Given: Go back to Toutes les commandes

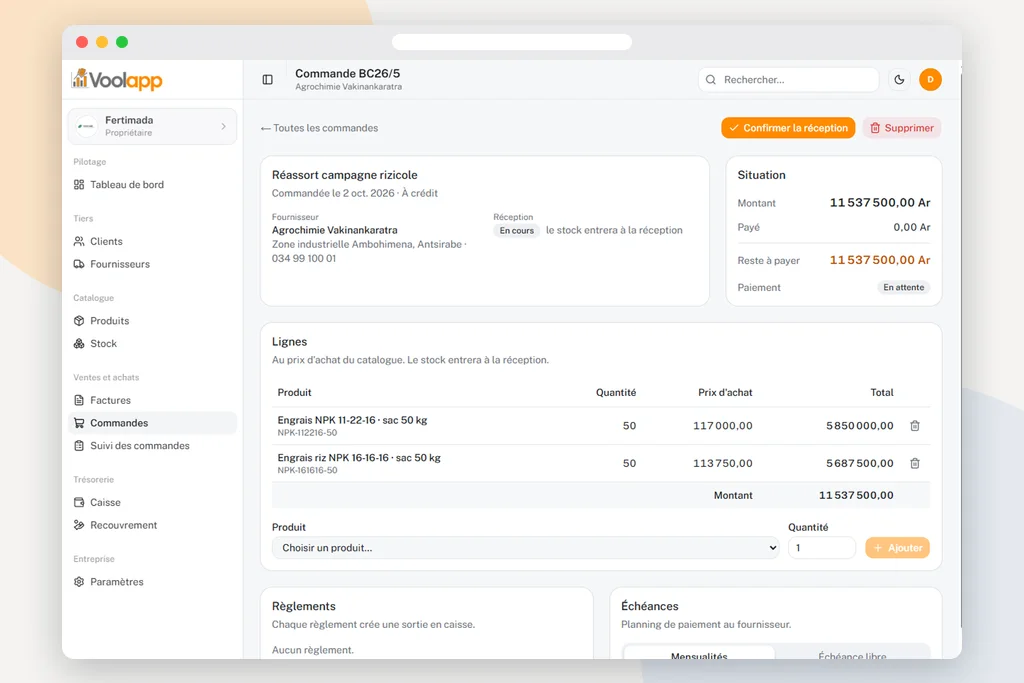Looking at the screenshot, I should (x=319, y=128).
